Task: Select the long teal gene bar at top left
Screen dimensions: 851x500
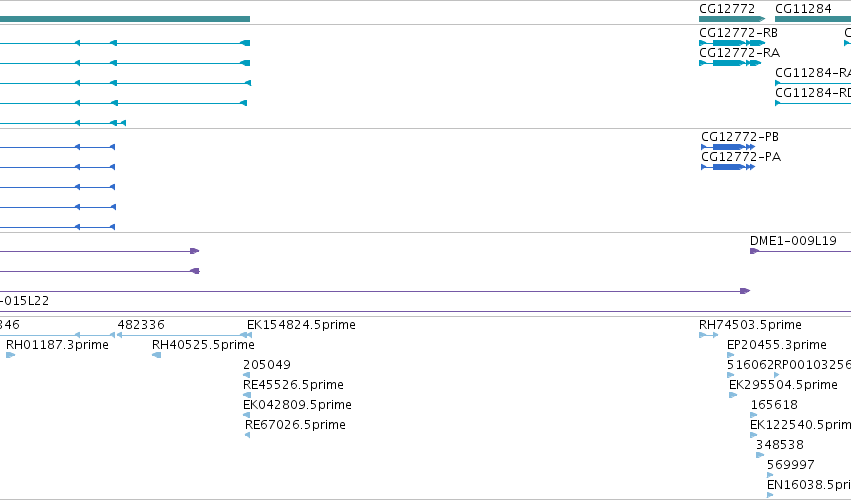Action: pos(125,19)
